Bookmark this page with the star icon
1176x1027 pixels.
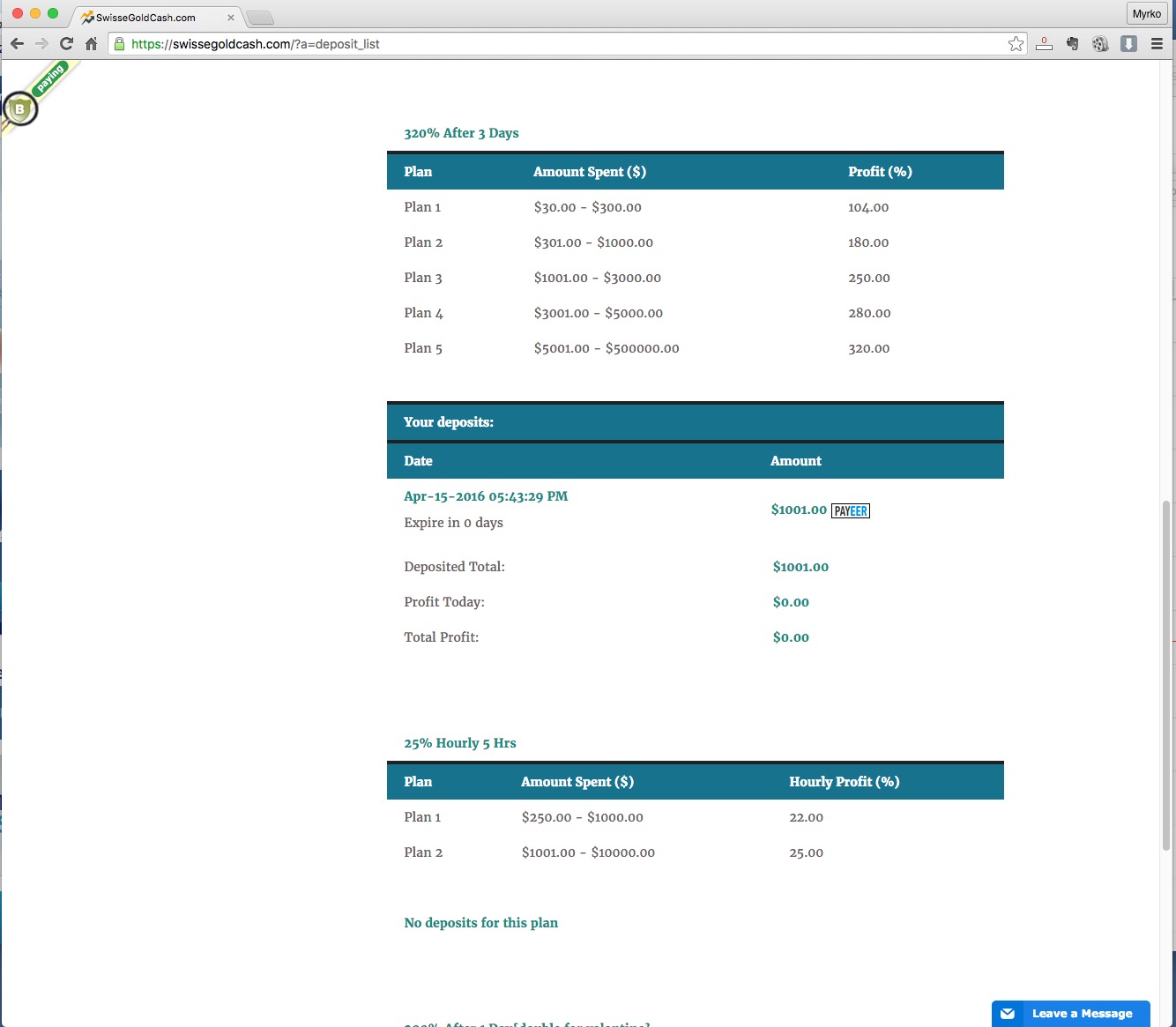click(1016, 44)
